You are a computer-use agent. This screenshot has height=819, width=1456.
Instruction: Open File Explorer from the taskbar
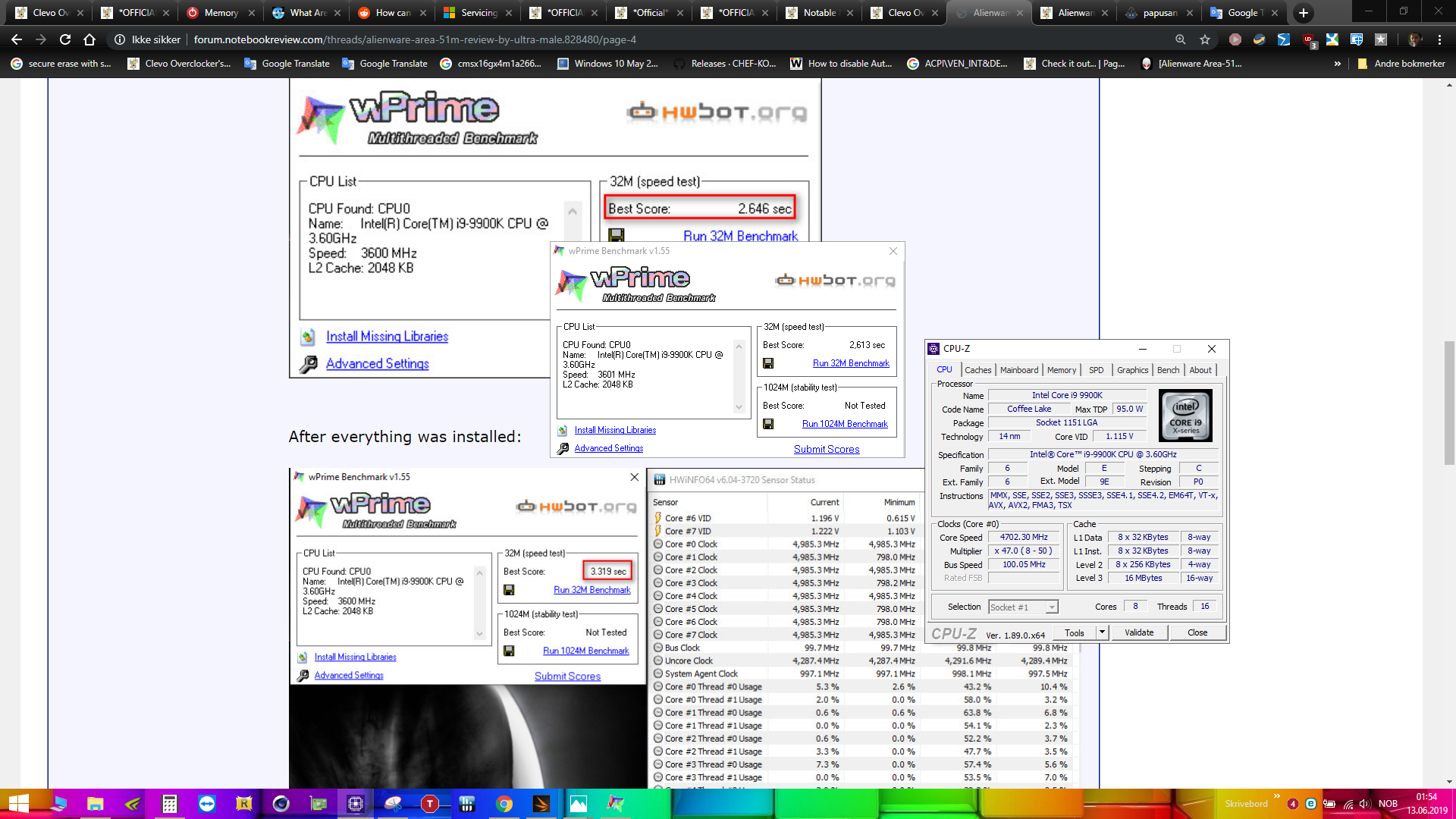coord(95,804)
